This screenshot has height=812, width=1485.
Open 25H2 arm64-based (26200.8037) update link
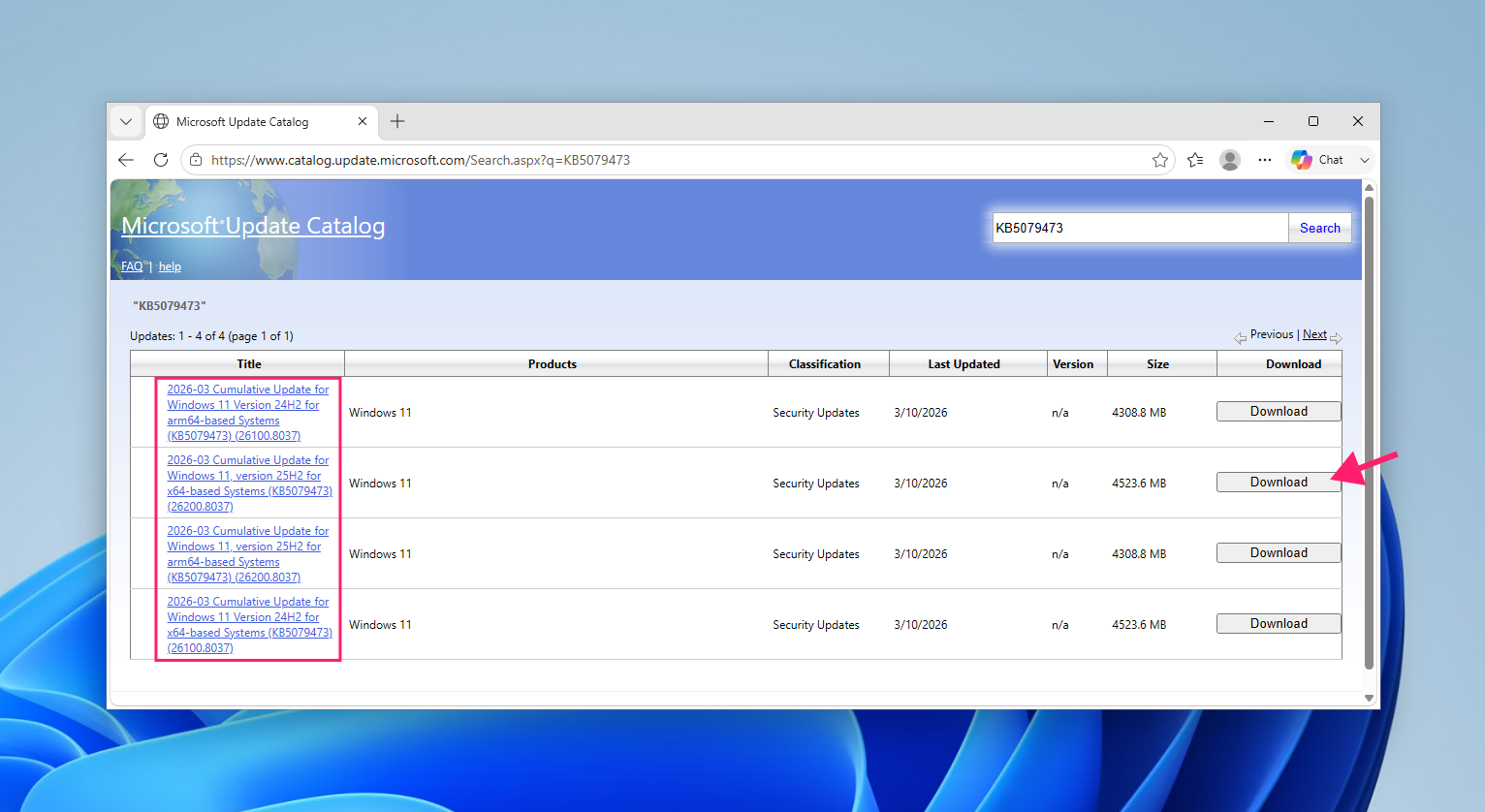[248, 554]
